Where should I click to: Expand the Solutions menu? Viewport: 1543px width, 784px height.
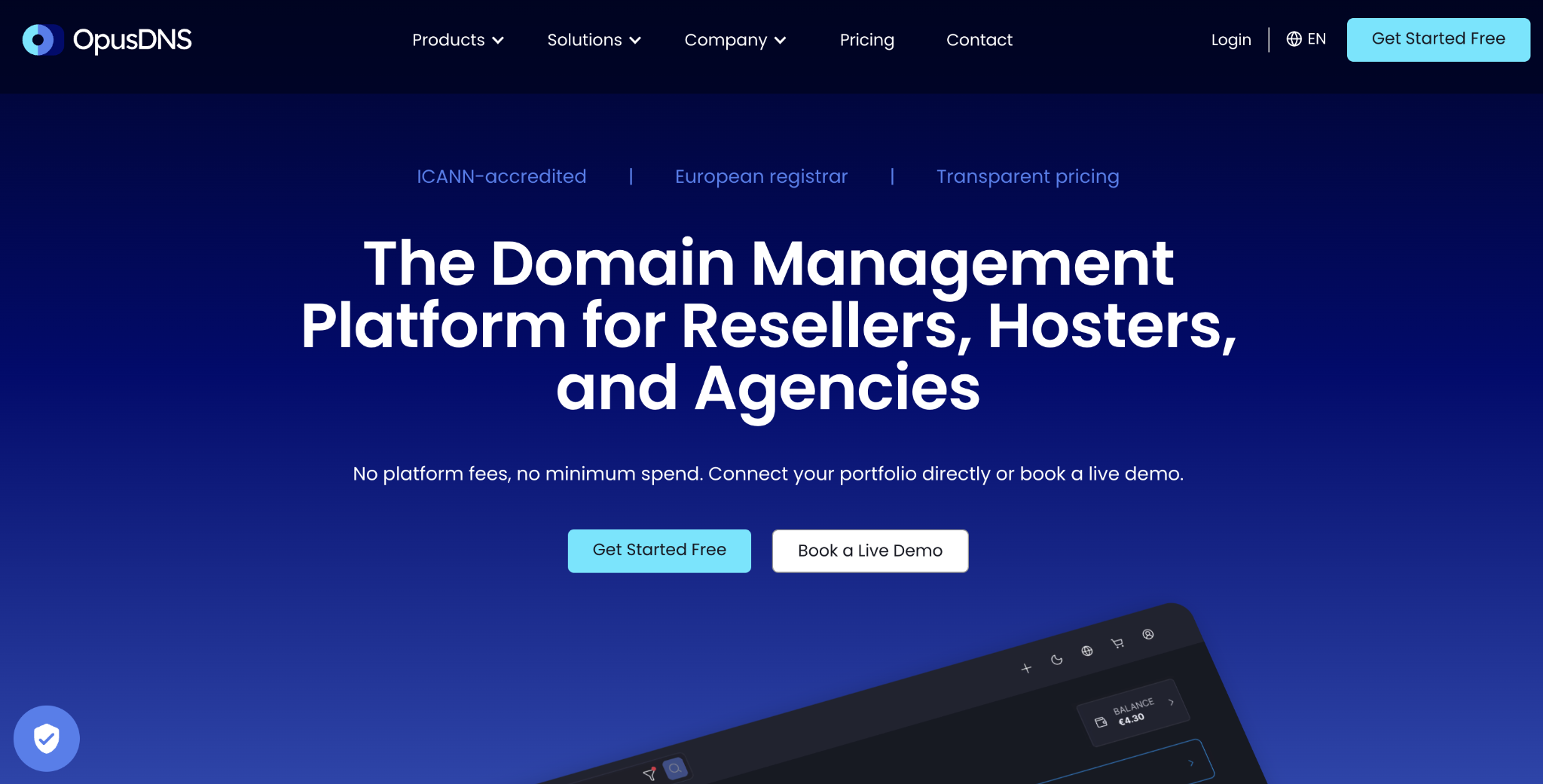pyautogui.click(x=594, y=40)
